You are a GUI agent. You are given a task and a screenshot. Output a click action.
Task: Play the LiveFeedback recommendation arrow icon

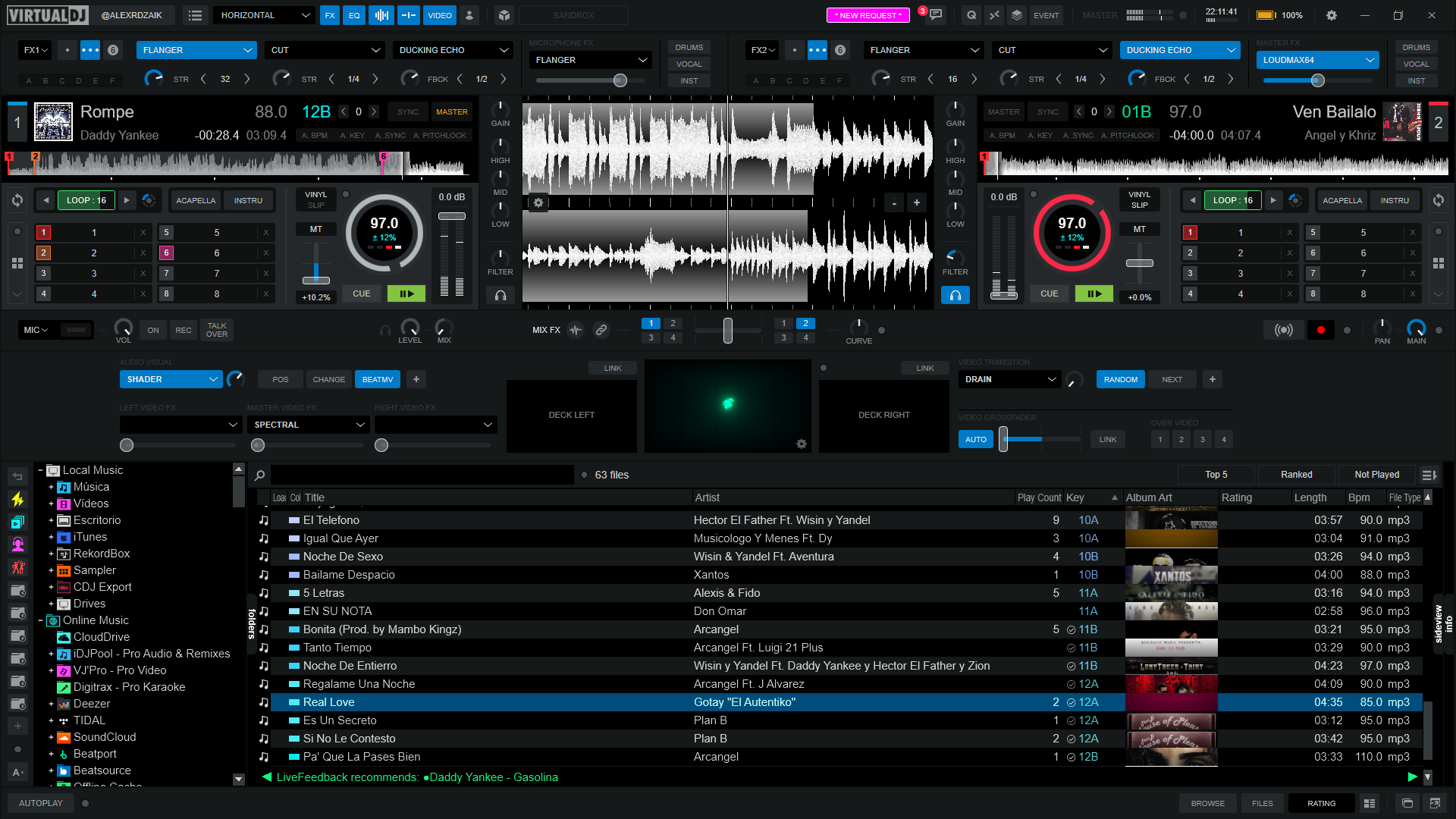click(x=1412, y=777)
